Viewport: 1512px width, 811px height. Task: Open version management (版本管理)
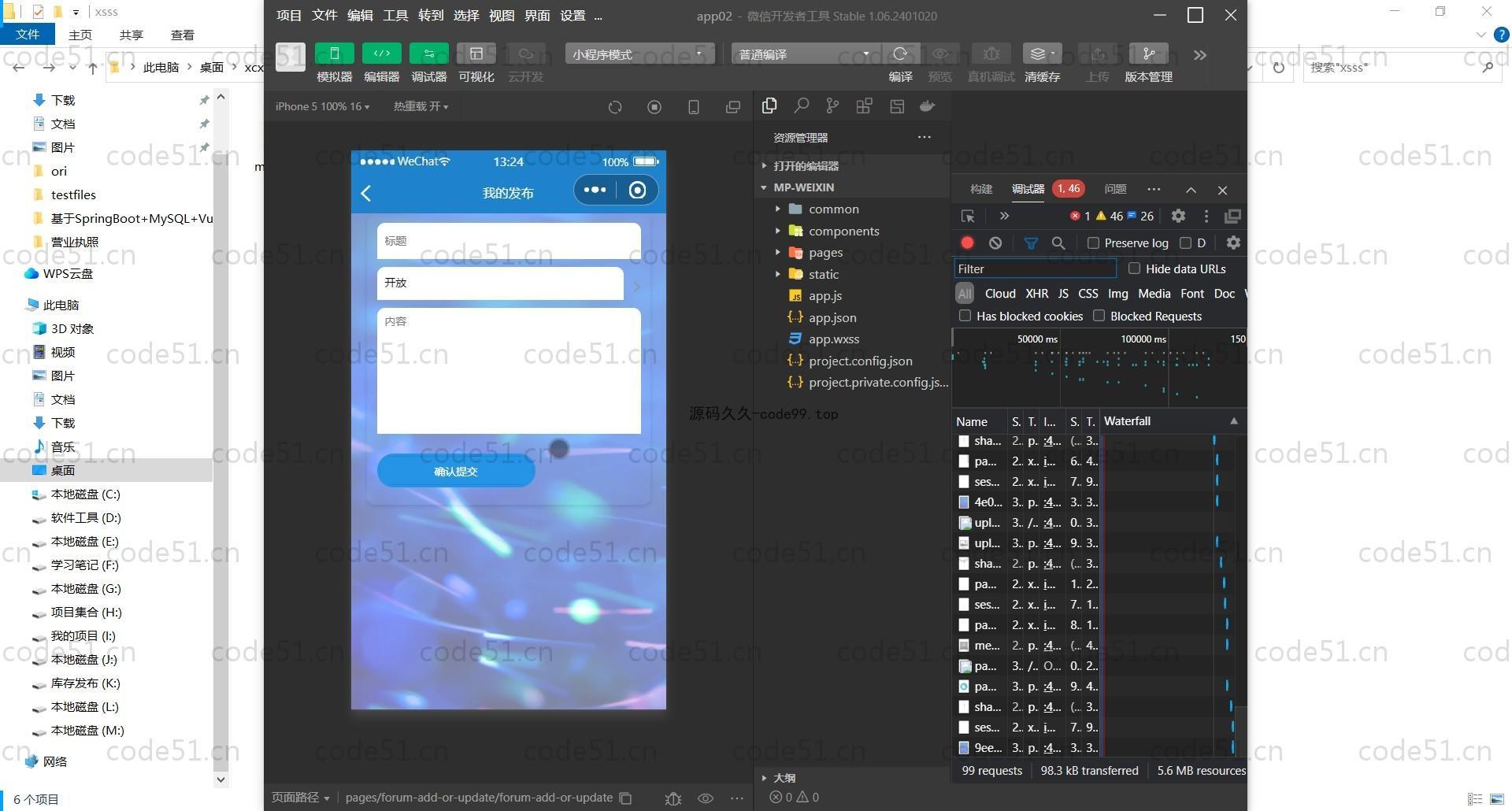click(x=1149, y=54)
